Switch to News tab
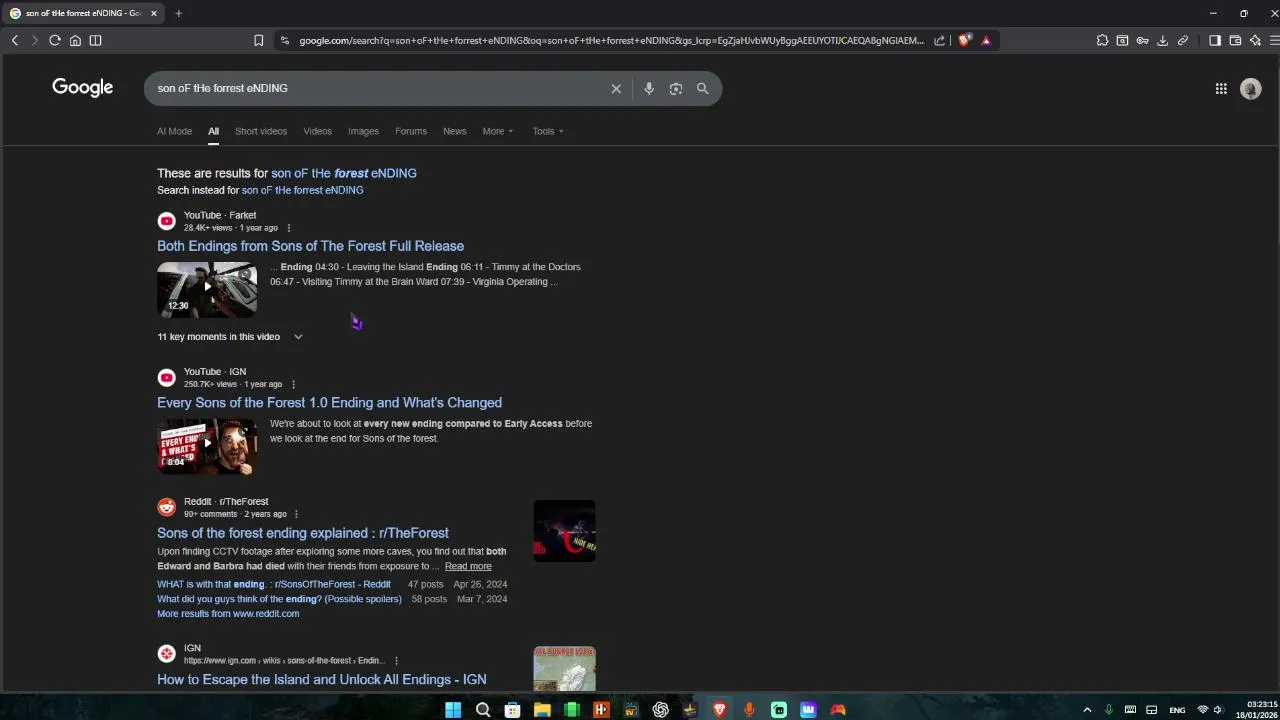The width and height of the screenshot is (1280, 720). tap(455, 131)
